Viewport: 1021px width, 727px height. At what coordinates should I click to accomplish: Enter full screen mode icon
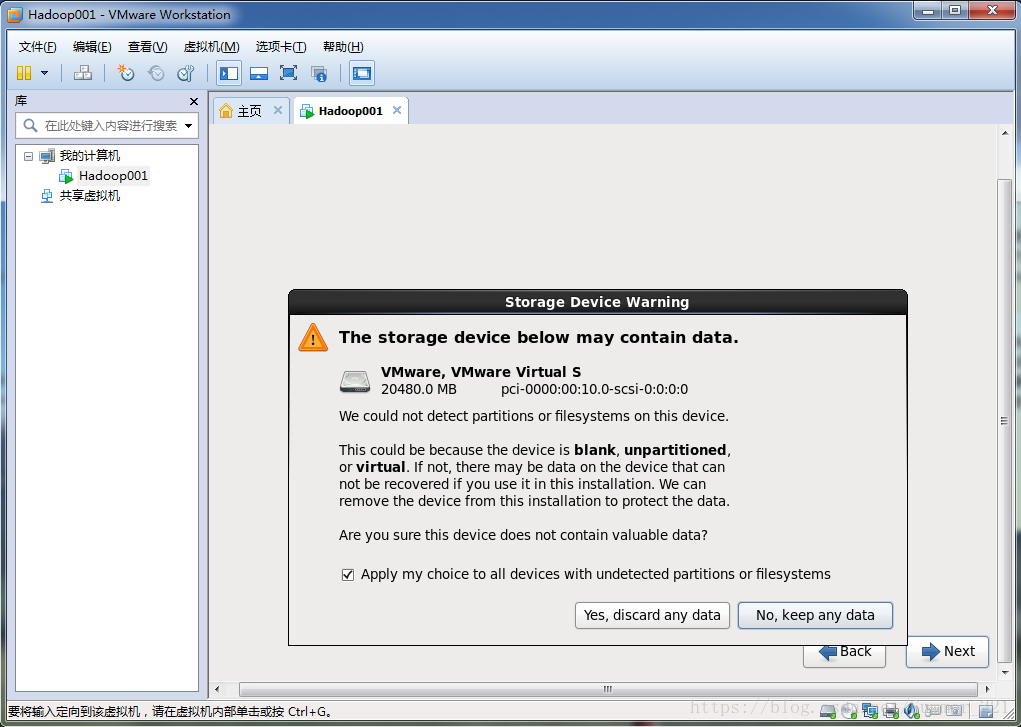coord(288,73)
